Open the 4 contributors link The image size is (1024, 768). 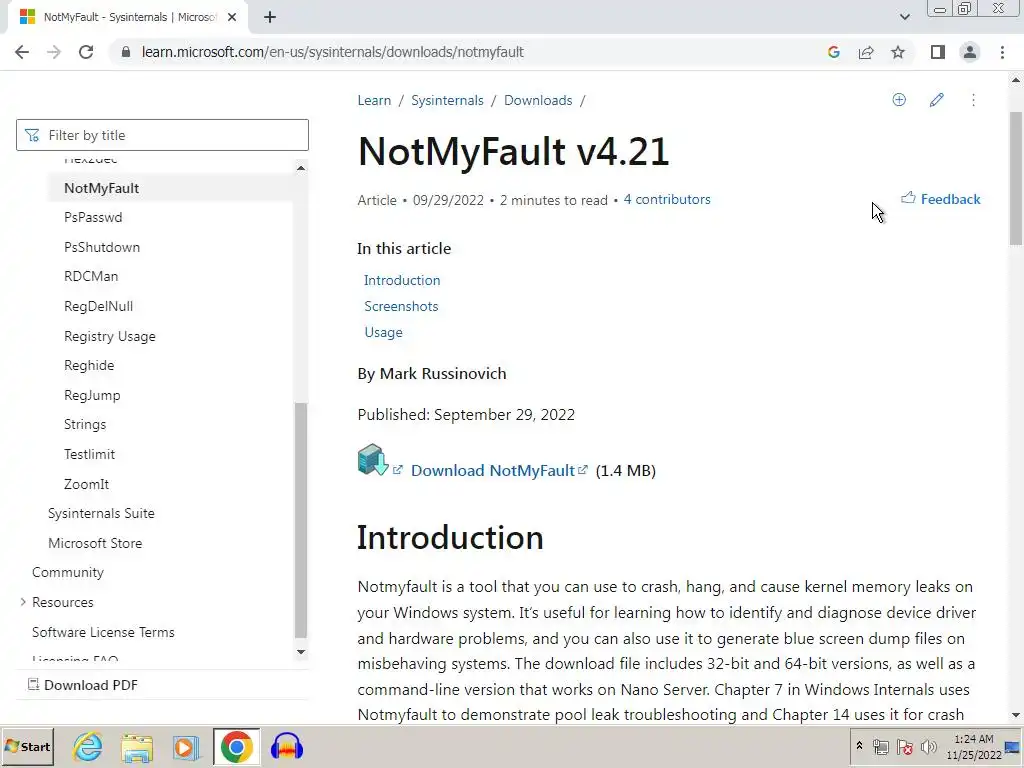[667, 200]
